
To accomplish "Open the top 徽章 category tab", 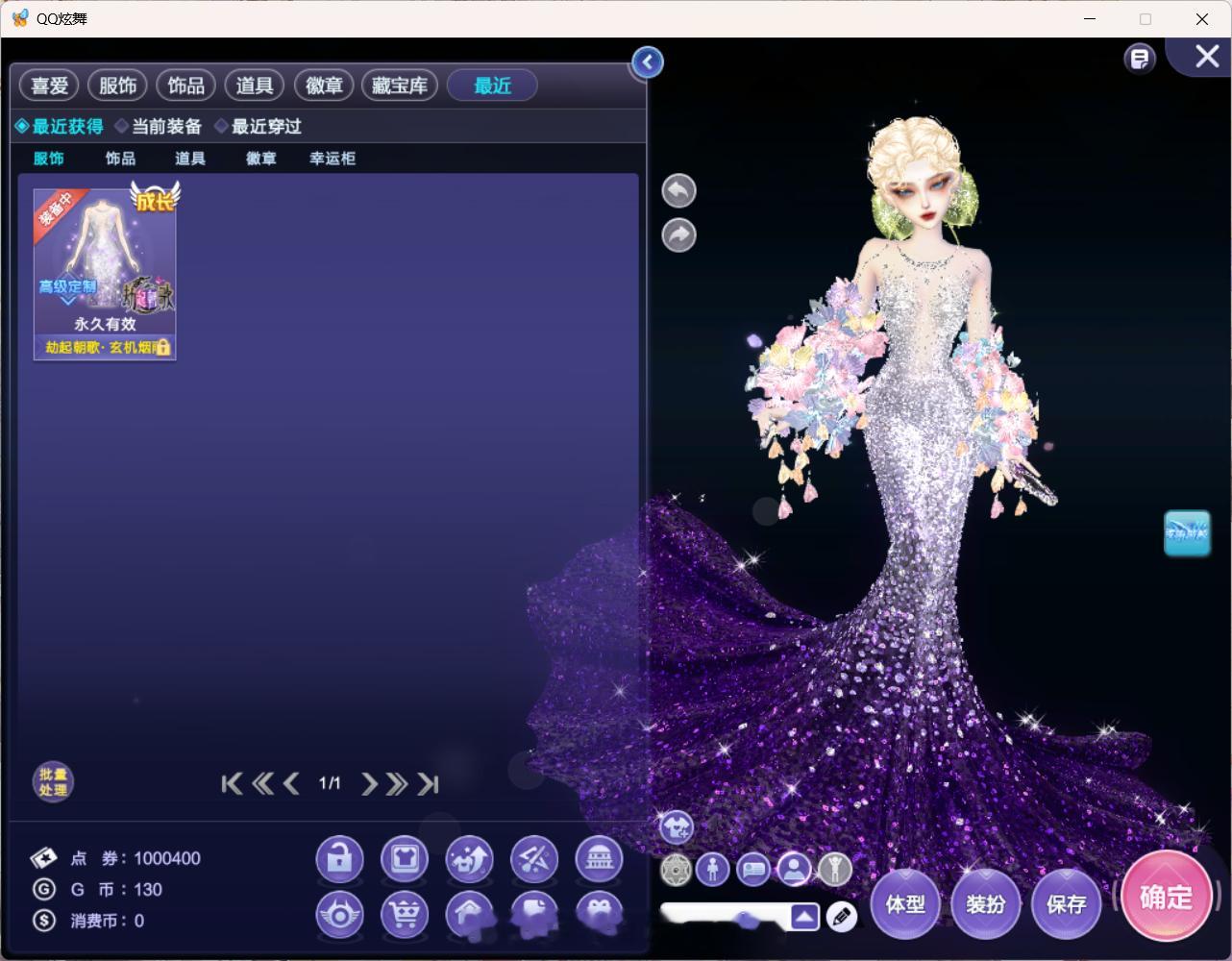I will 324,86.
